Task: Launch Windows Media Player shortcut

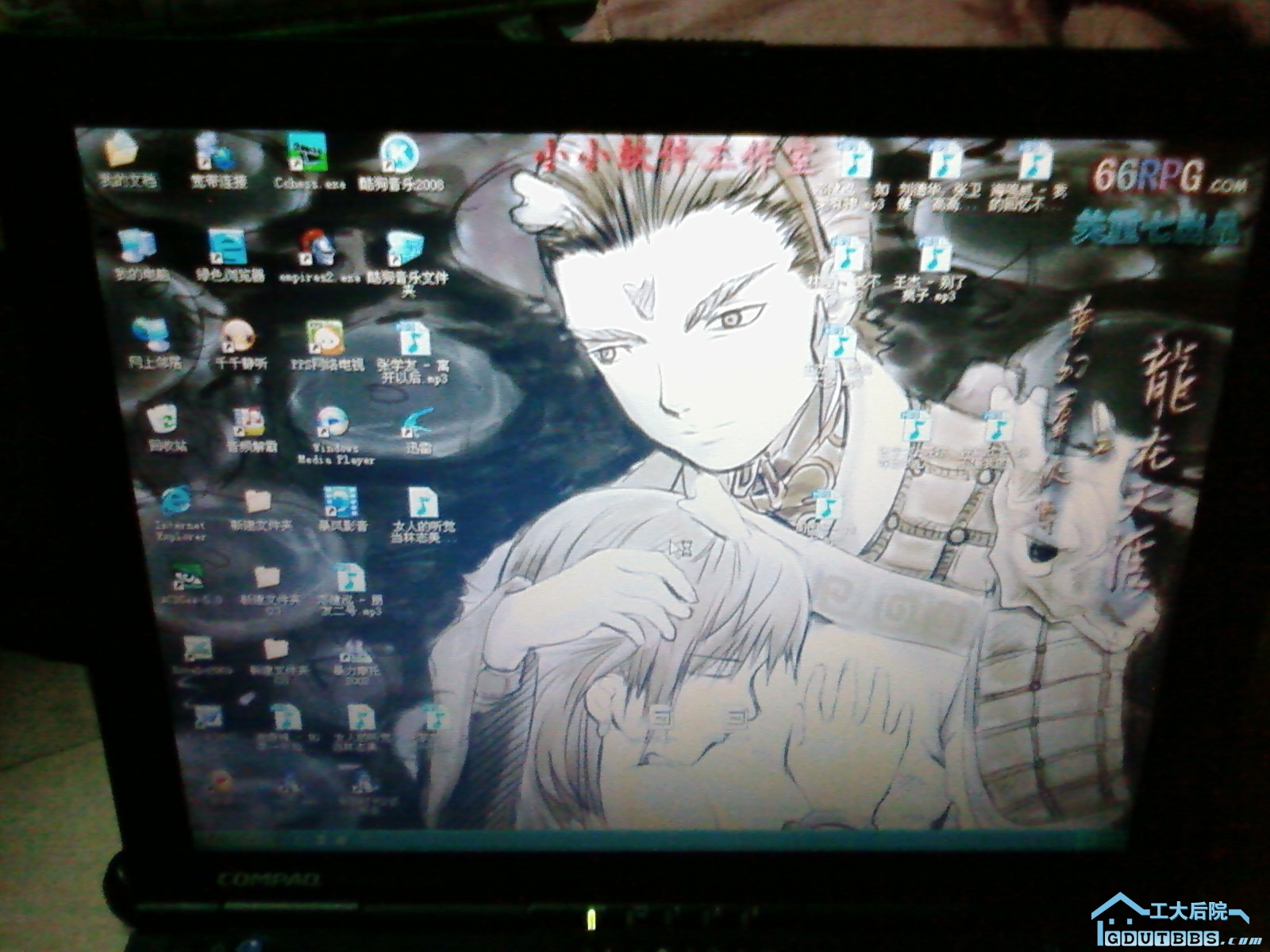Action: [x=331, y=423]
